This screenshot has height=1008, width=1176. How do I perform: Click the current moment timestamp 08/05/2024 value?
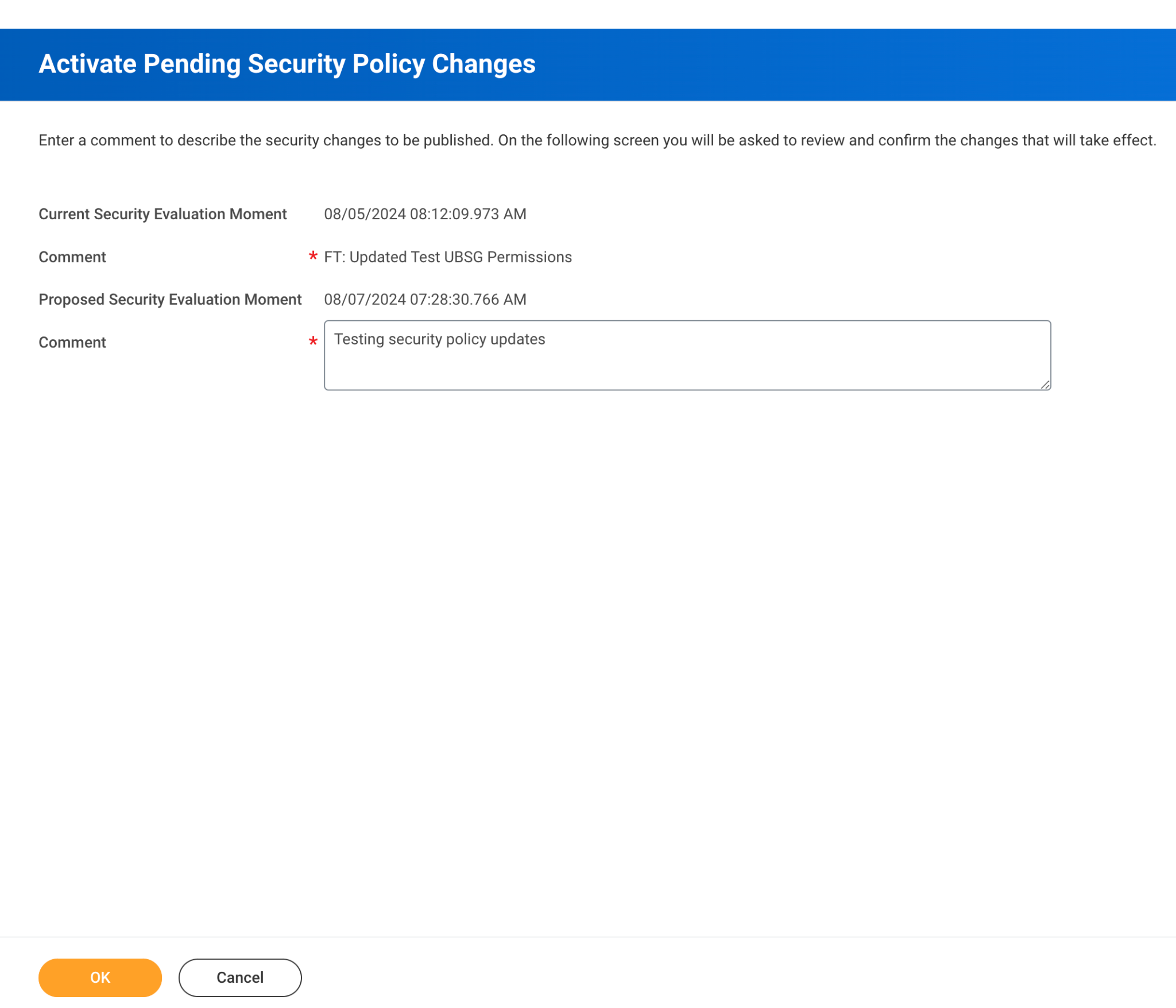pos(425,214)
